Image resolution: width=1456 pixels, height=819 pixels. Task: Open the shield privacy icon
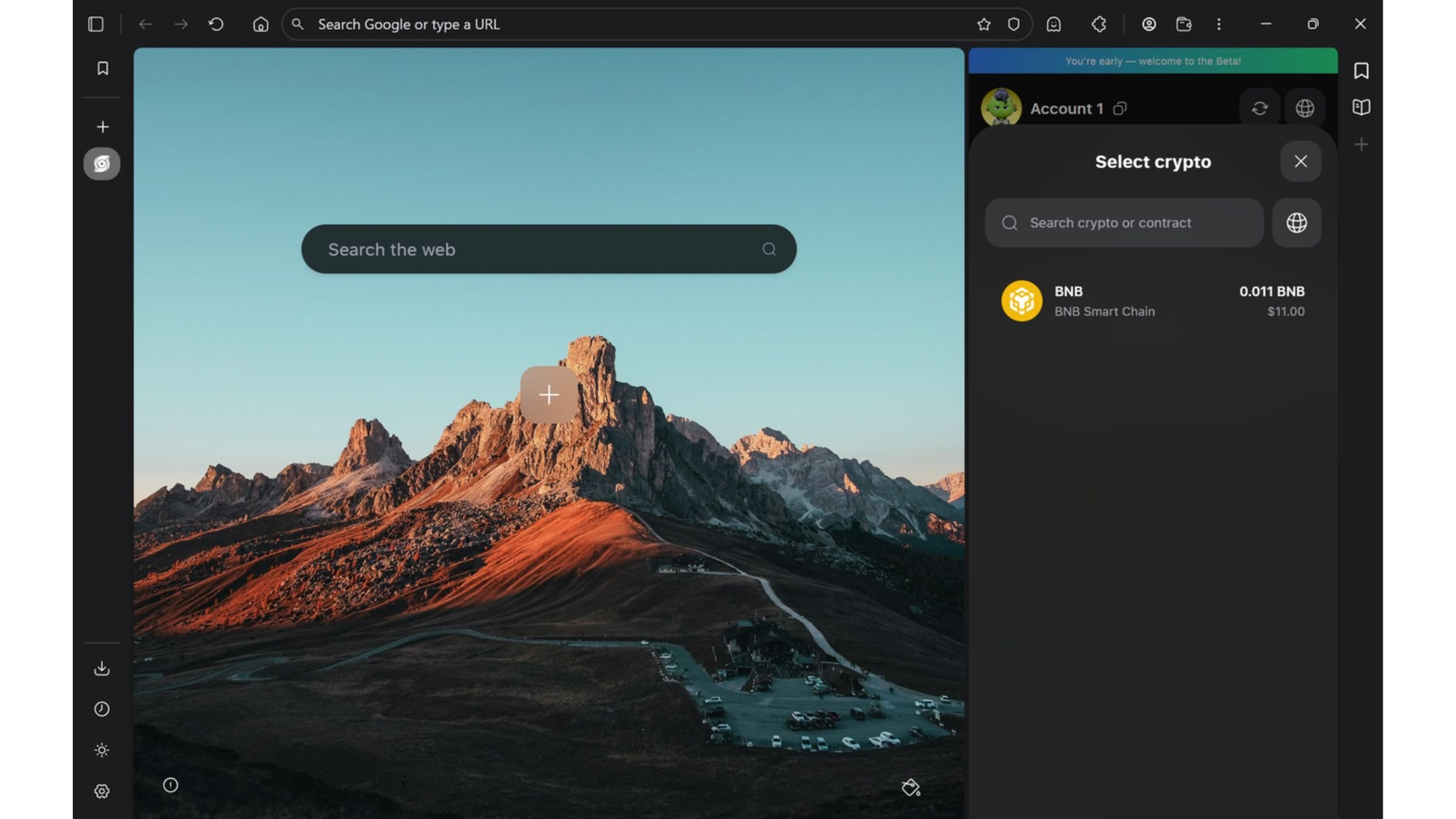click(1013, 24)
